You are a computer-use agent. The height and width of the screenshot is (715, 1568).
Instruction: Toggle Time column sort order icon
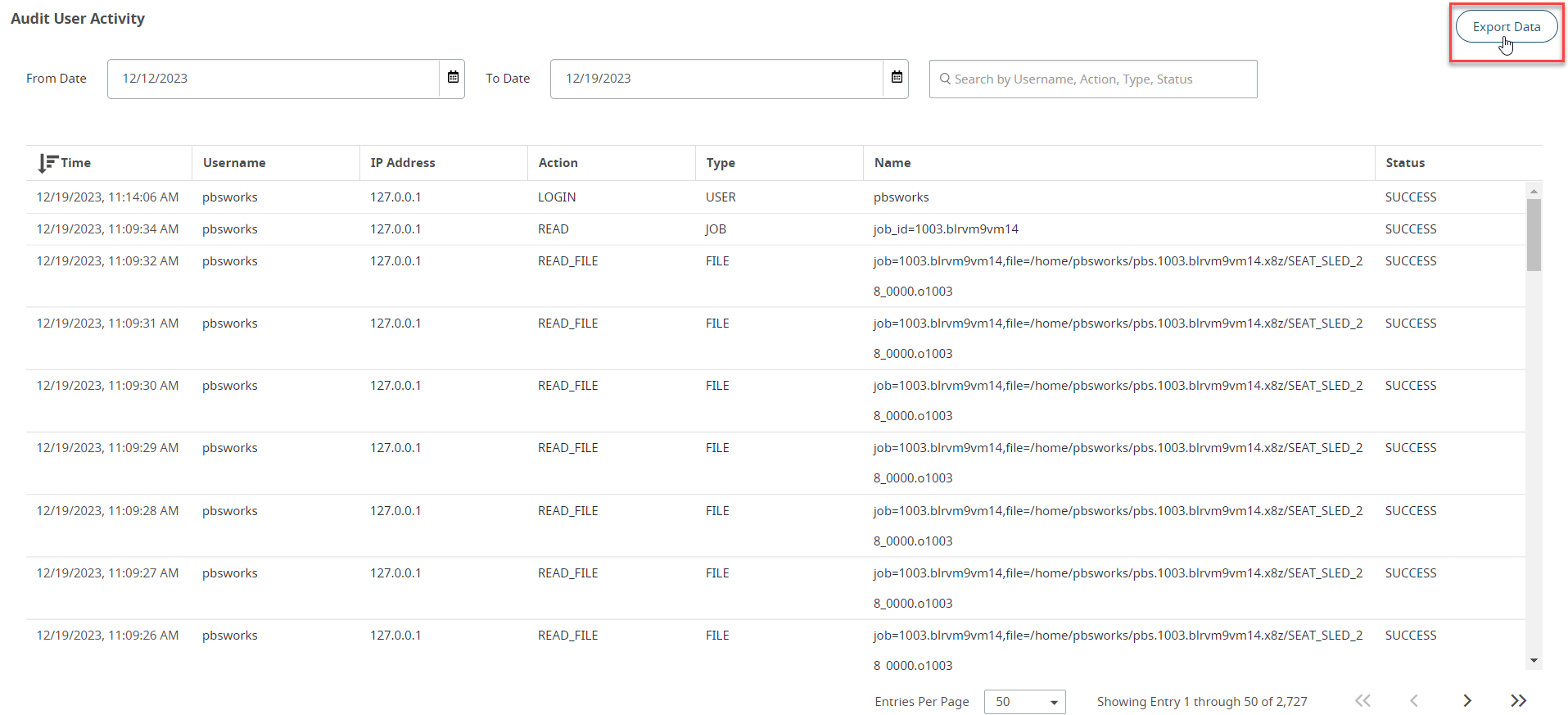pos(47,163)
